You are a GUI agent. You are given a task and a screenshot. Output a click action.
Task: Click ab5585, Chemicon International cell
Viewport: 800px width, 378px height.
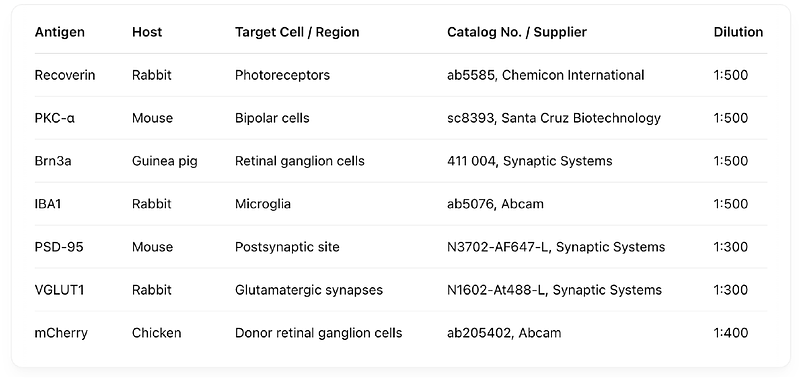click(546, 75)
